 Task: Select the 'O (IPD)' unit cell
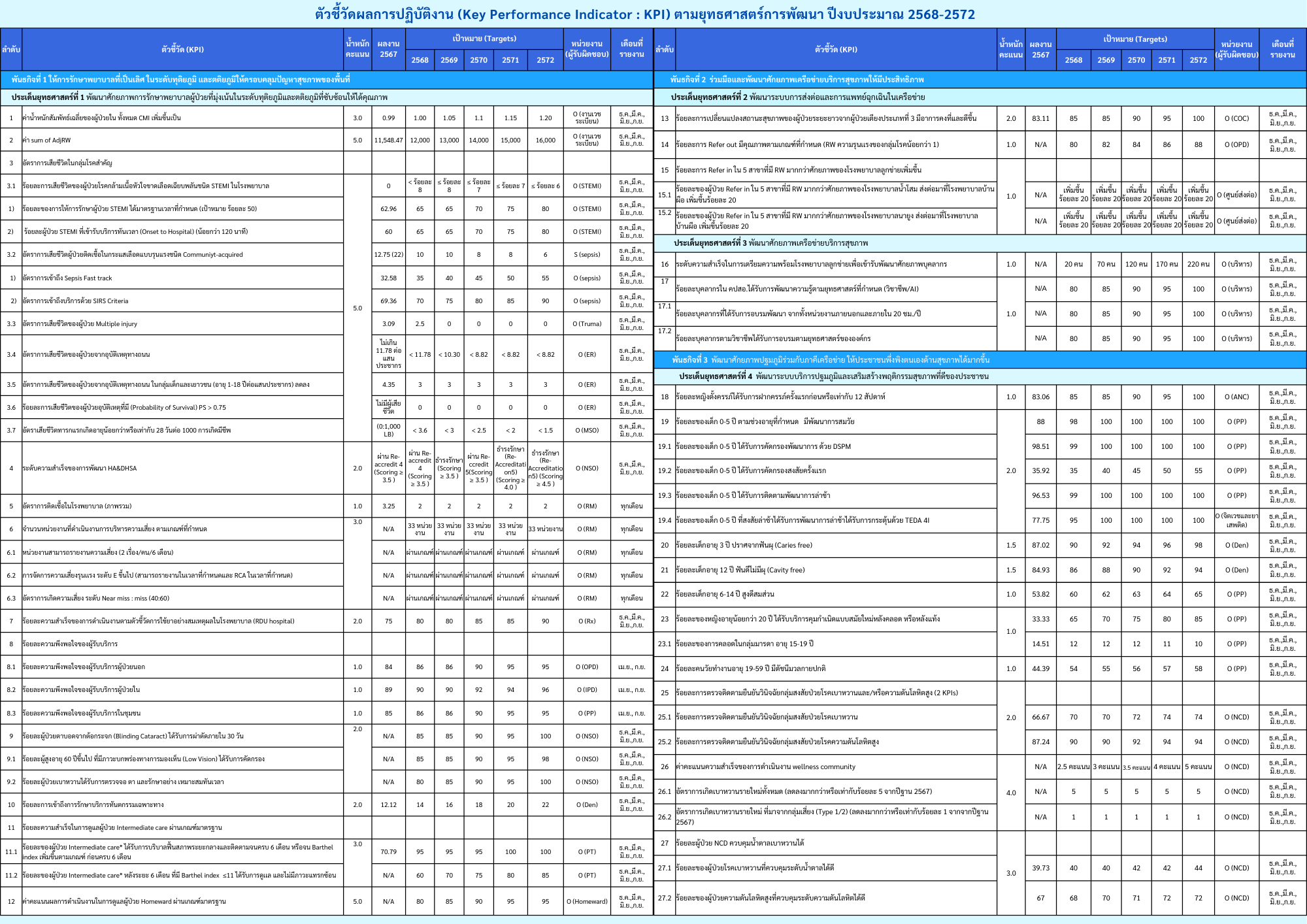[x=586, y=690]
